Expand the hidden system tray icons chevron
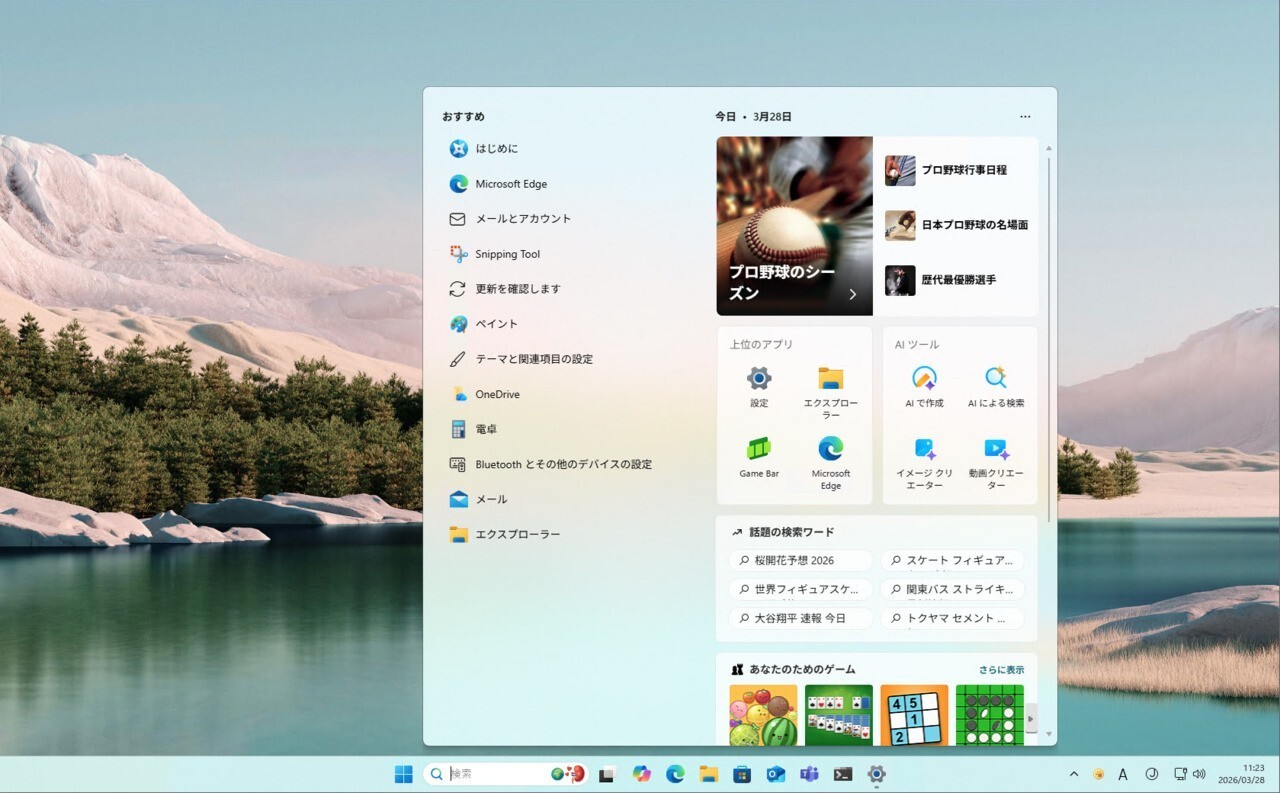Viewport: 1280px width, 793px height. pyautogui.click(x=1074, y=774)
